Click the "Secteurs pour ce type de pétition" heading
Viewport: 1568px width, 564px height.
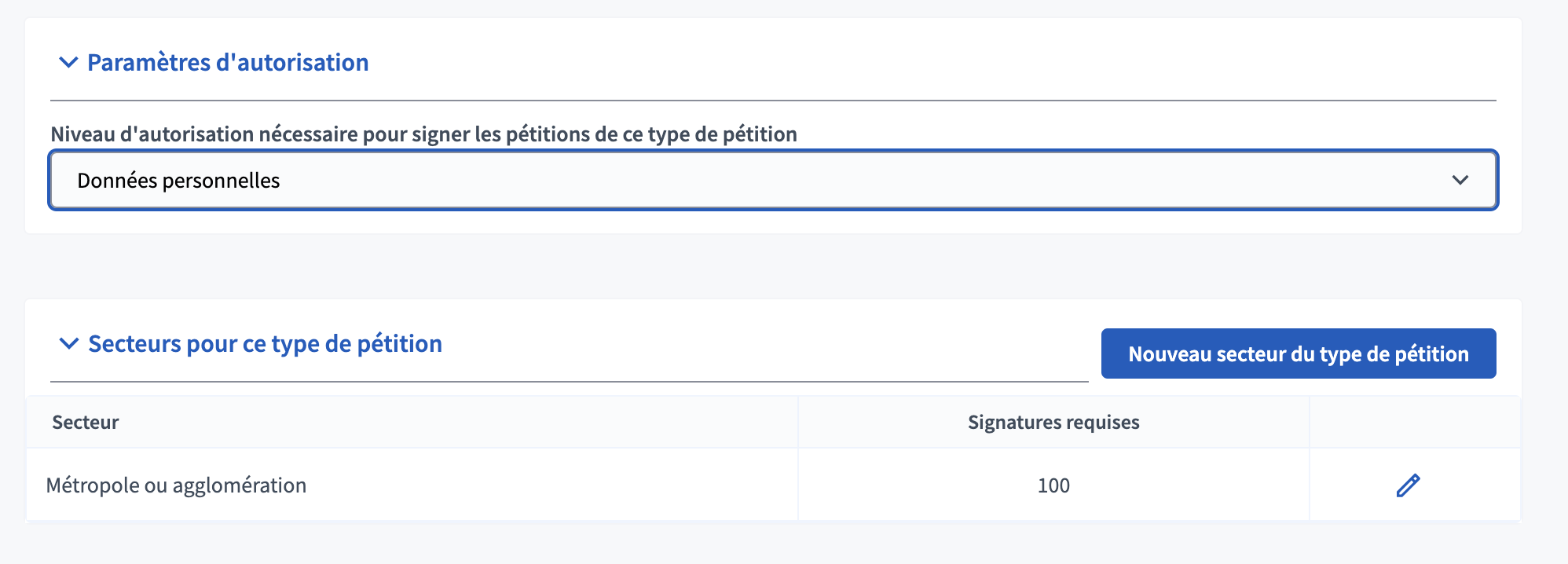click(x=265, y=343)
